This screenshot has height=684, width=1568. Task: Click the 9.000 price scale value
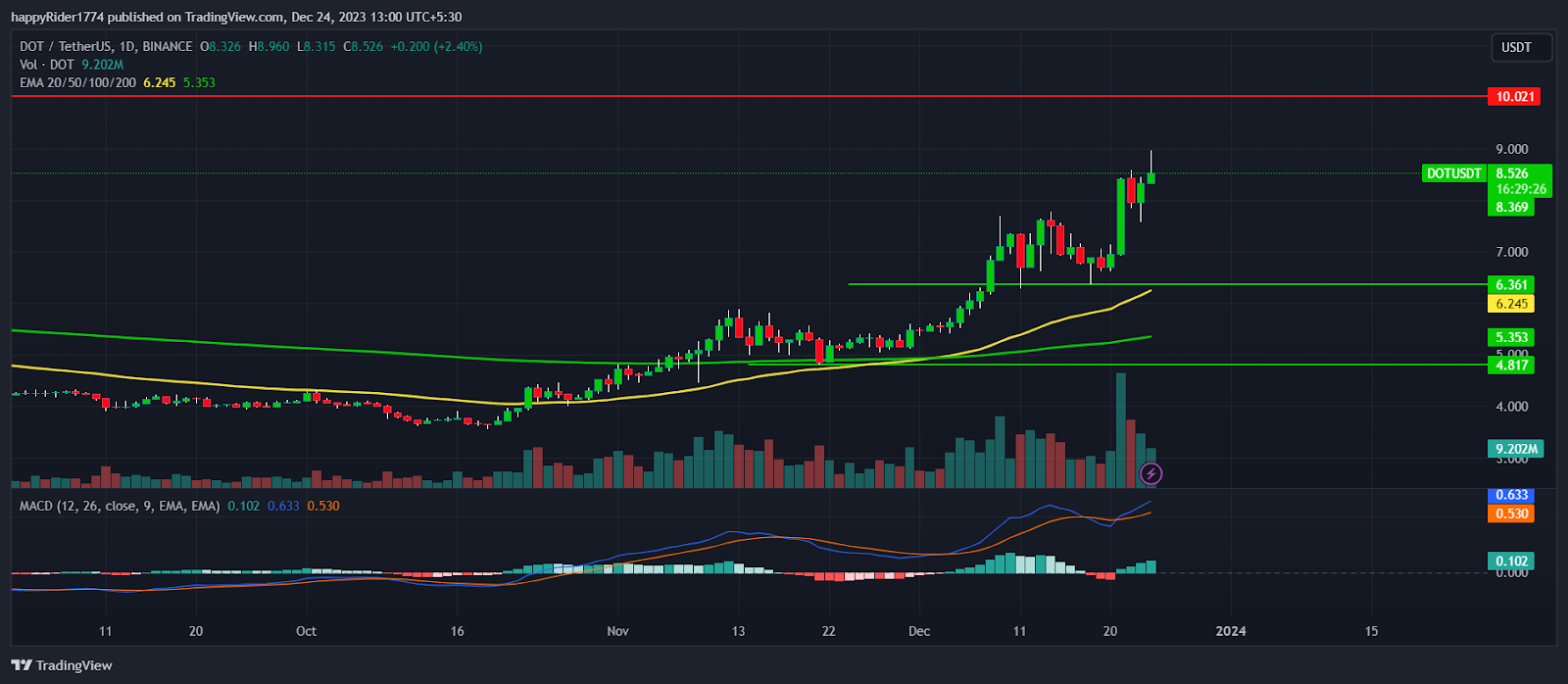pyautogui.click(x=1511, y=149)
